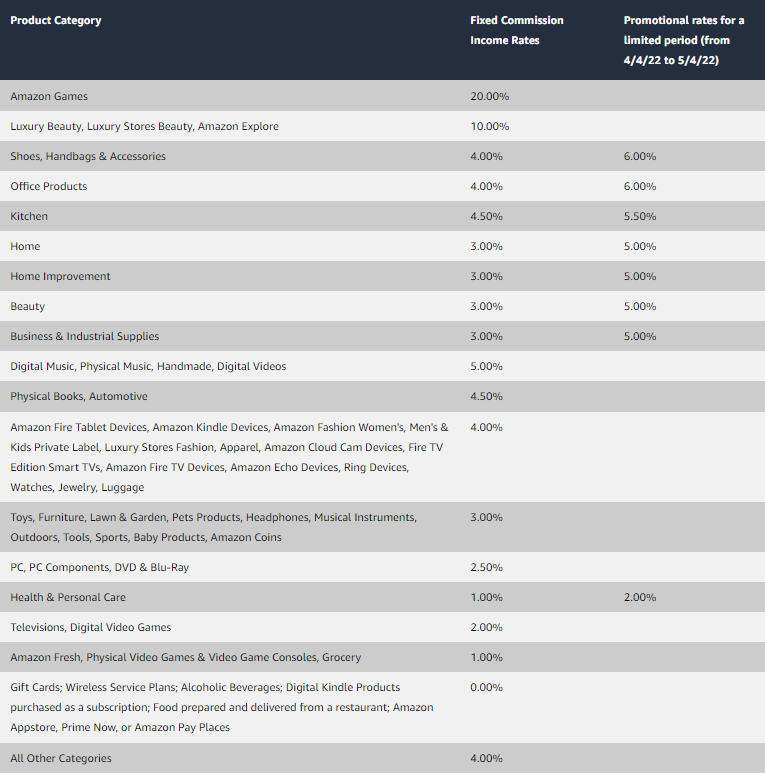Select Shoes, Handbags & Accessories category
The width and height of the screenshot is (765, 773).
(88, 156)
